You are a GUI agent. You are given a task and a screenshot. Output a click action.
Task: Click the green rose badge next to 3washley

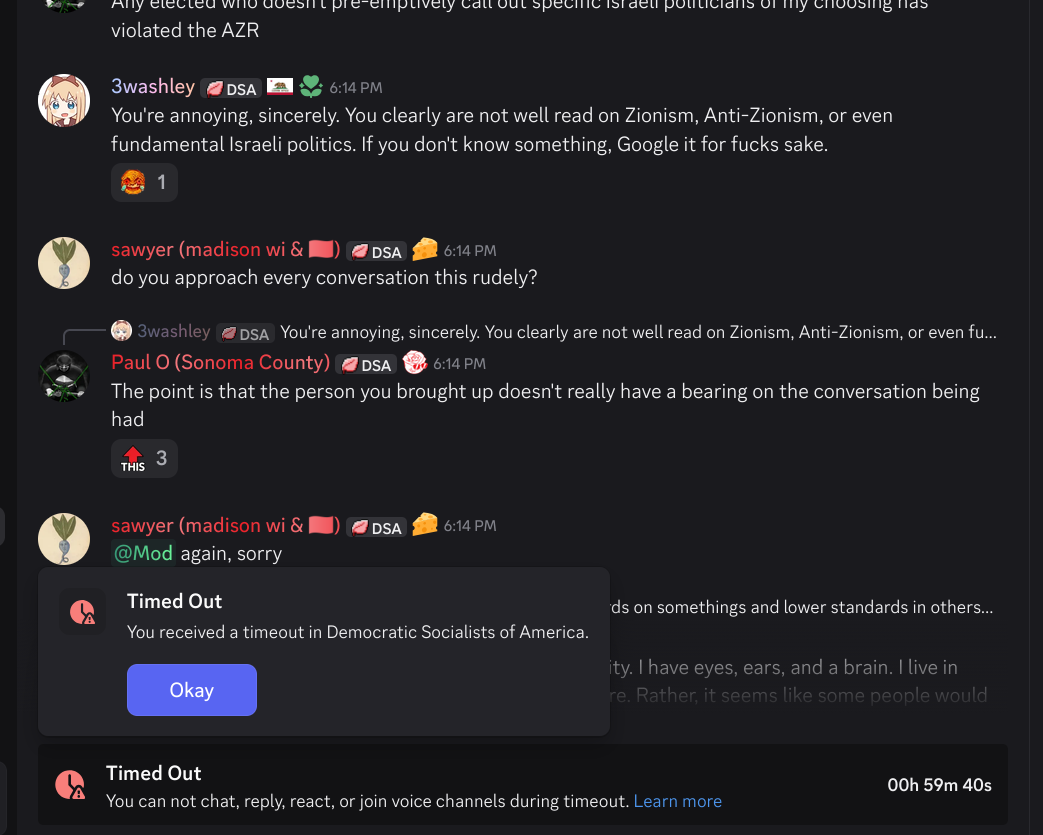tap(311, 86)
